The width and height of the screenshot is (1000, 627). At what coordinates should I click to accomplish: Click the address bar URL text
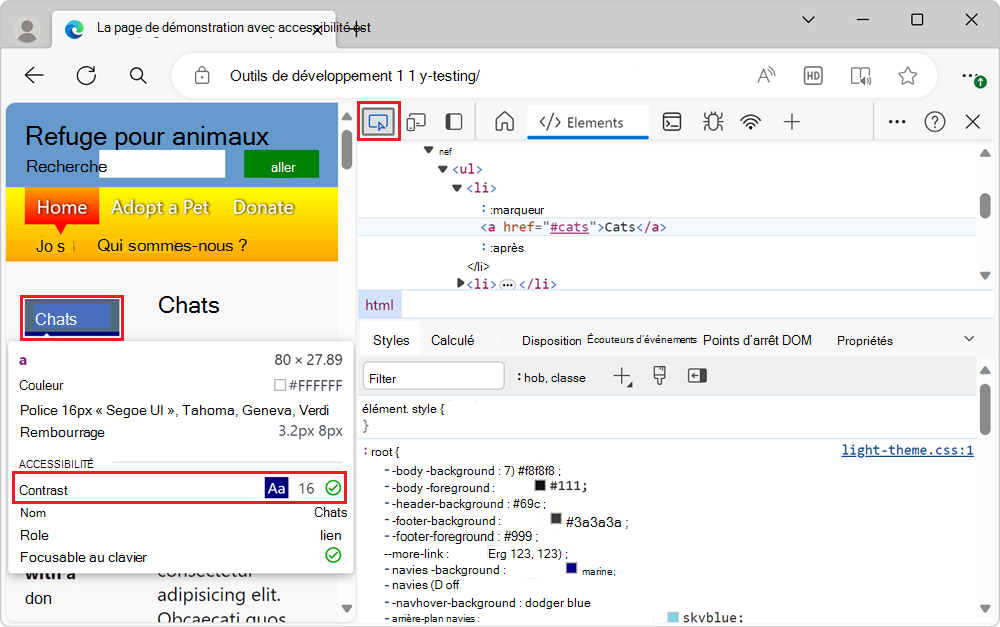pyautogui.click(x=355, y=76)
